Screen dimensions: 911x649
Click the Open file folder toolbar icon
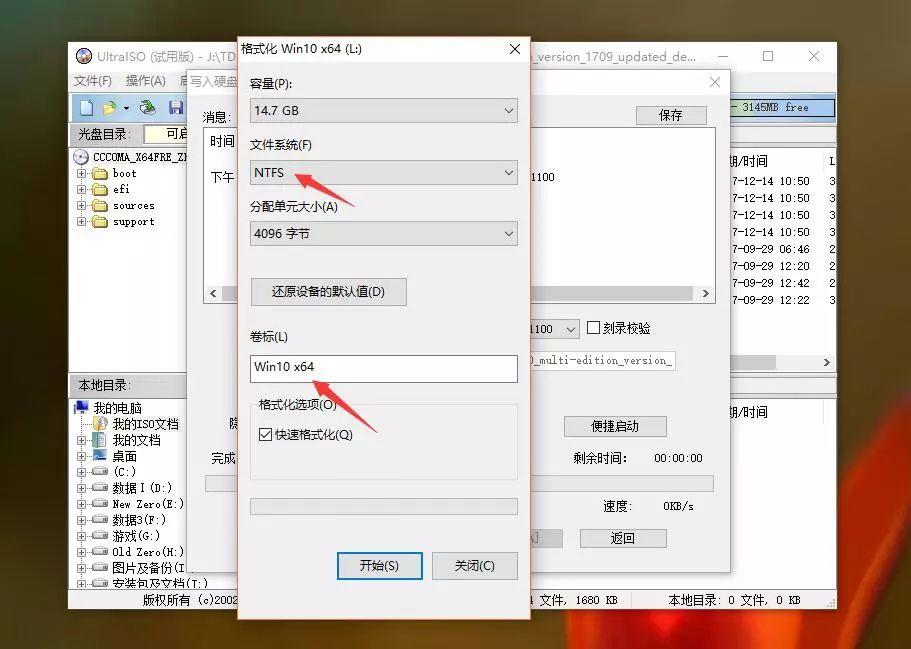pos(109,107)
